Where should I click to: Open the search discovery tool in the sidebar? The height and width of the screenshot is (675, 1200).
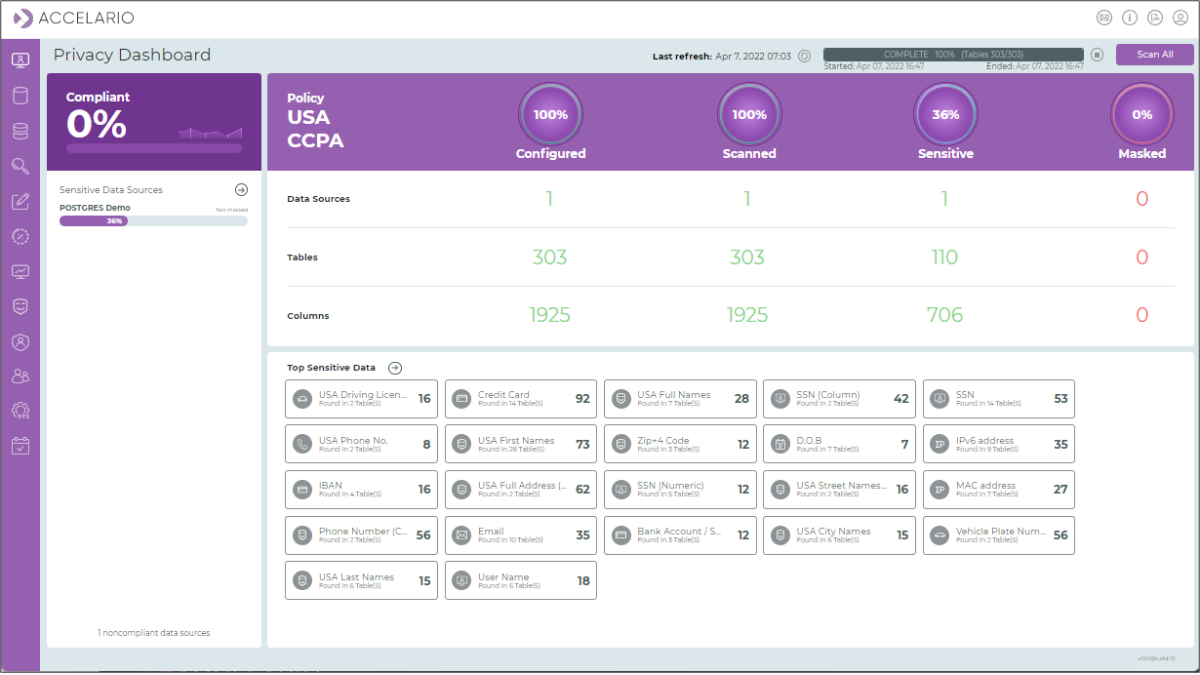point(20,166)
